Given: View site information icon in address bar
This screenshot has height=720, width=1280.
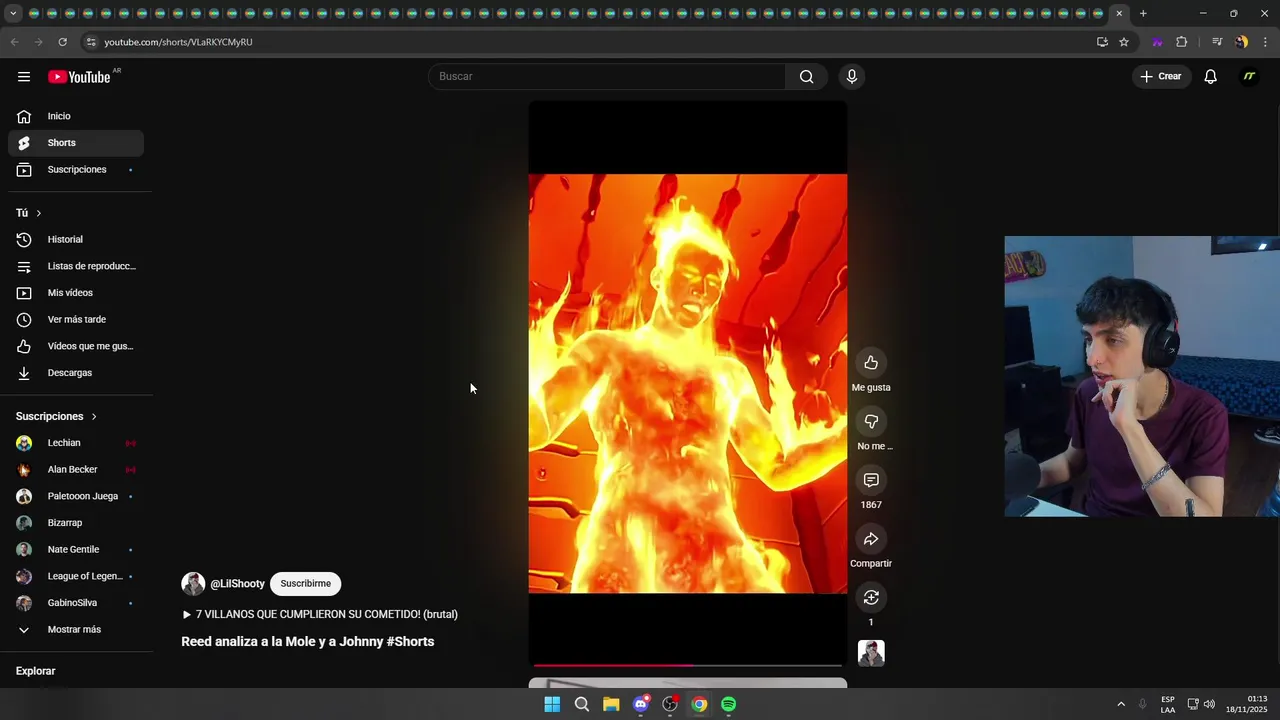Looking at the screenshot, I should (91, 42).
